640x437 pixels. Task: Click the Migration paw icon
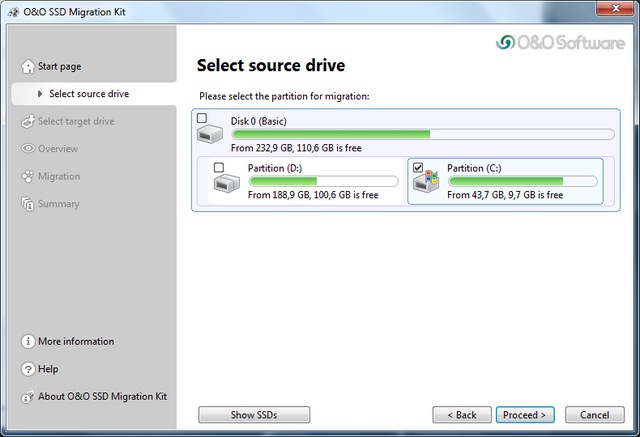(28, 176)
